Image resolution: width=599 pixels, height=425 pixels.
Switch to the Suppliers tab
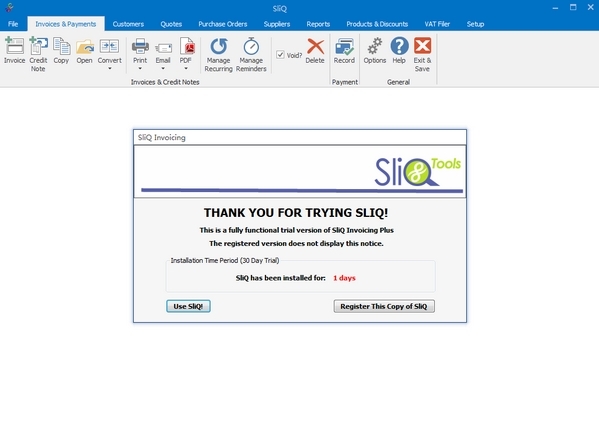coord(277,24)
